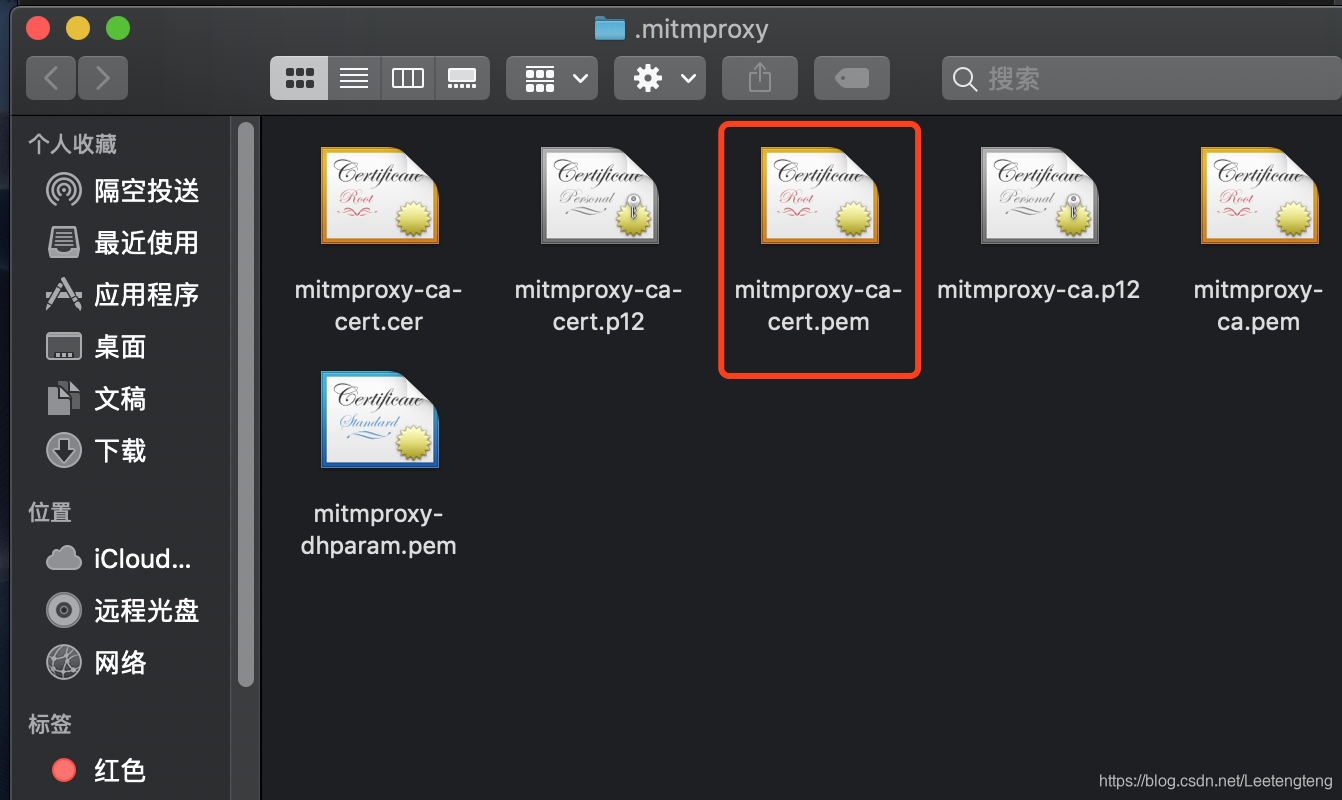Click the Share toolbar button
This screenshot has height=800, width=1342.
coord(760,78)
